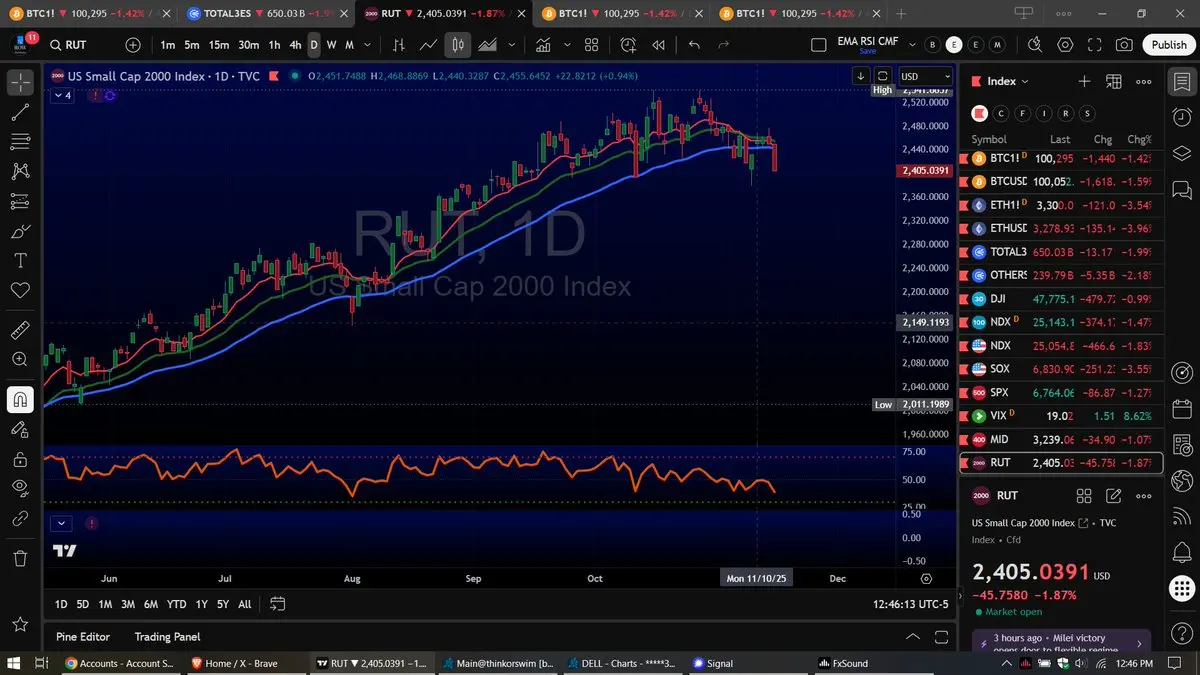Image resolution: width=1200 pixels, height=675 pixels.
Task: Open the Trading Panel tab
Action: pyautogui.click(x=168, y=637)
